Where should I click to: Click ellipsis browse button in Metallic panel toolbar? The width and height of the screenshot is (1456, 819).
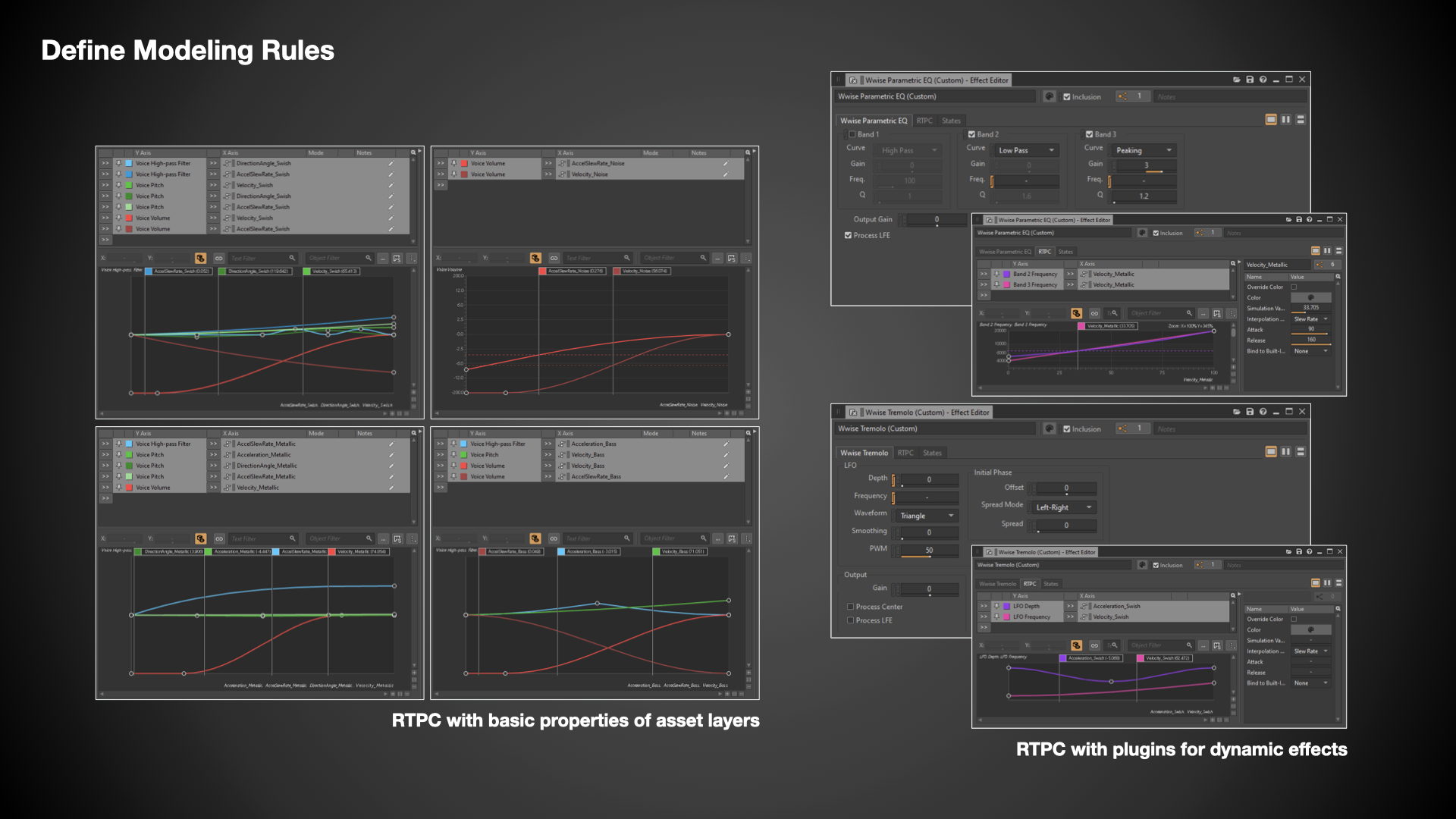pos(382,538)
